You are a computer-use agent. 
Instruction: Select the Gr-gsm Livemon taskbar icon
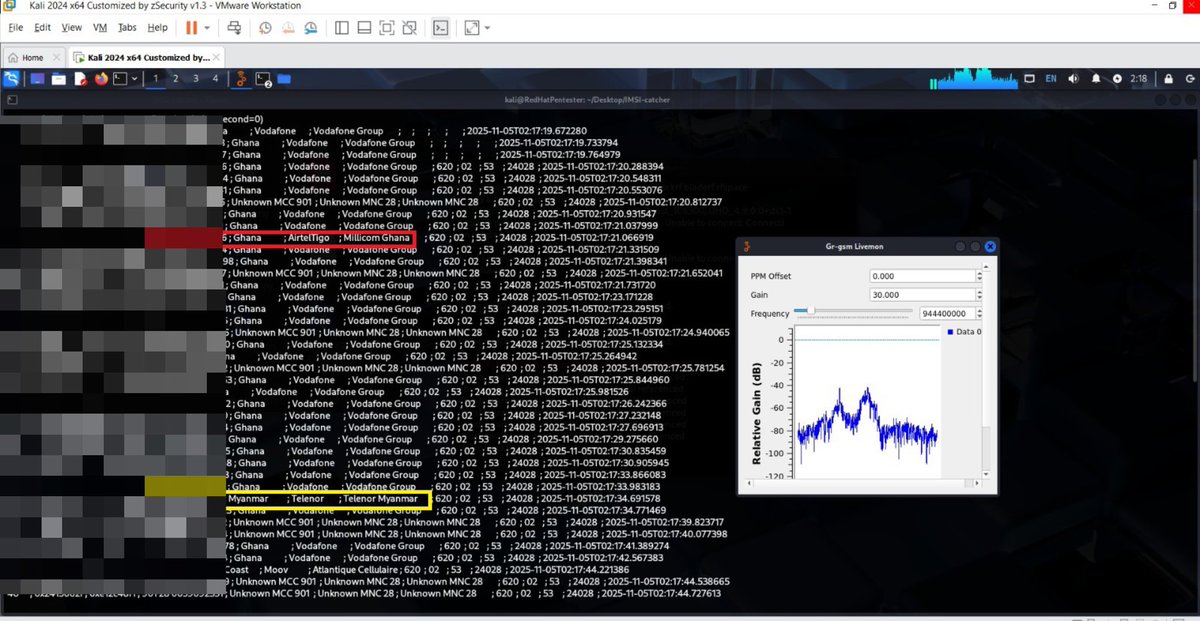240,78
